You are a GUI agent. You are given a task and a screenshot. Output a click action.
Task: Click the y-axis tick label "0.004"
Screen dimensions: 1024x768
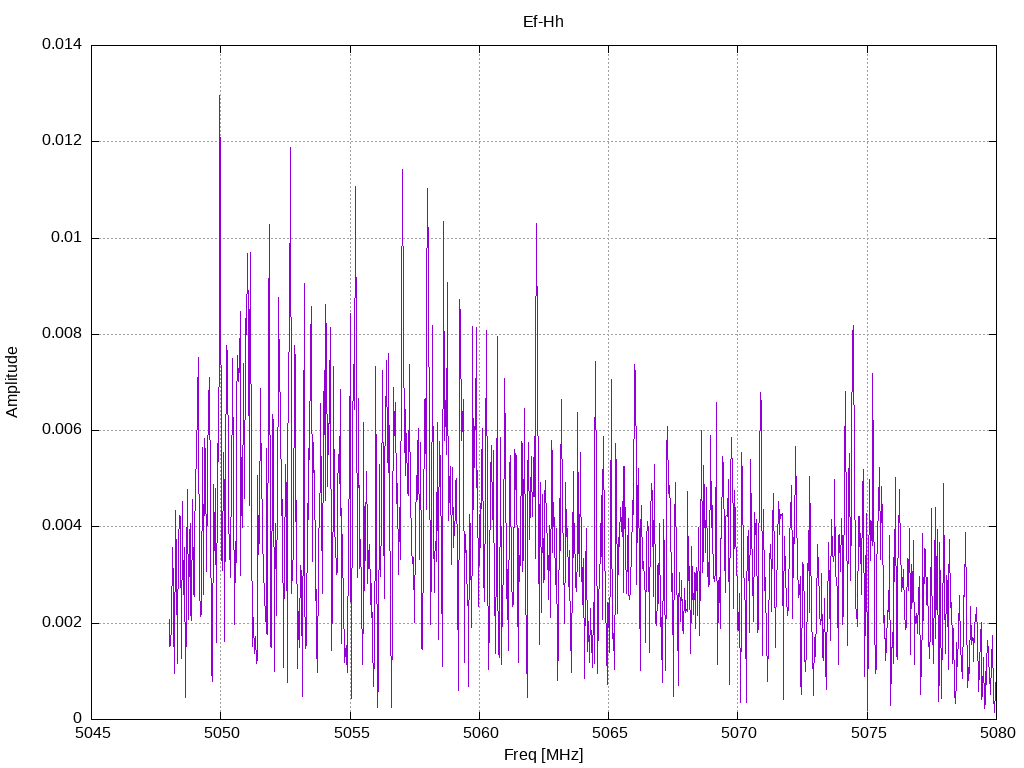pos(62,526)
